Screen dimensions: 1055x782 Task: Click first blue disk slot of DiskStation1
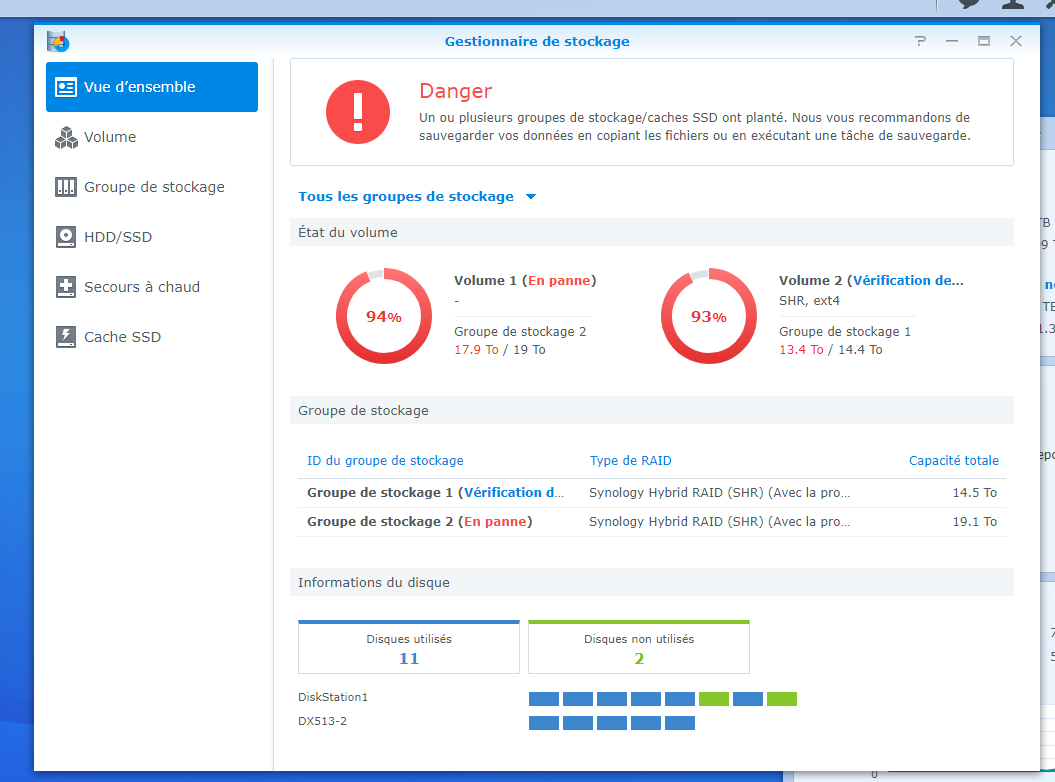coord(544,699)
